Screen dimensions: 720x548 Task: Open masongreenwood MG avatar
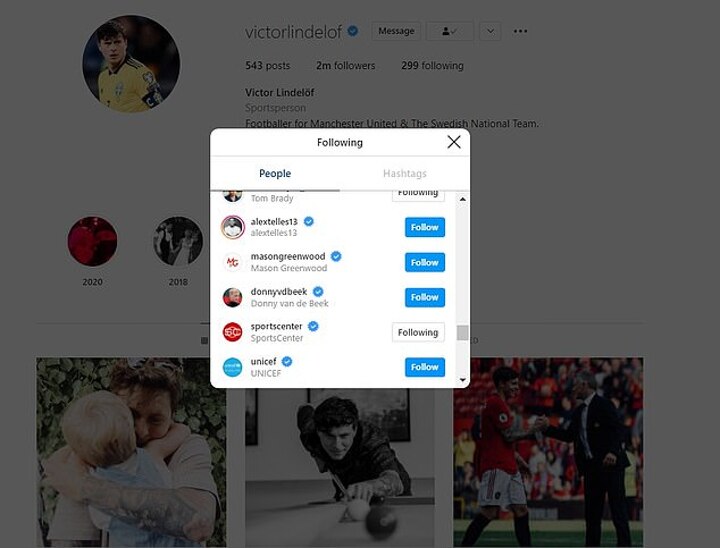pyautogui.click(x=233, y=262)
